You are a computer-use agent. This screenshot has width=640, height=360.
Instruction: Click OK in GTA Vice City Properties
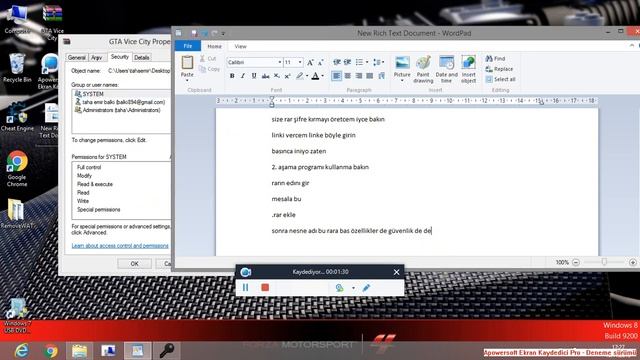[x=134, y=264]
